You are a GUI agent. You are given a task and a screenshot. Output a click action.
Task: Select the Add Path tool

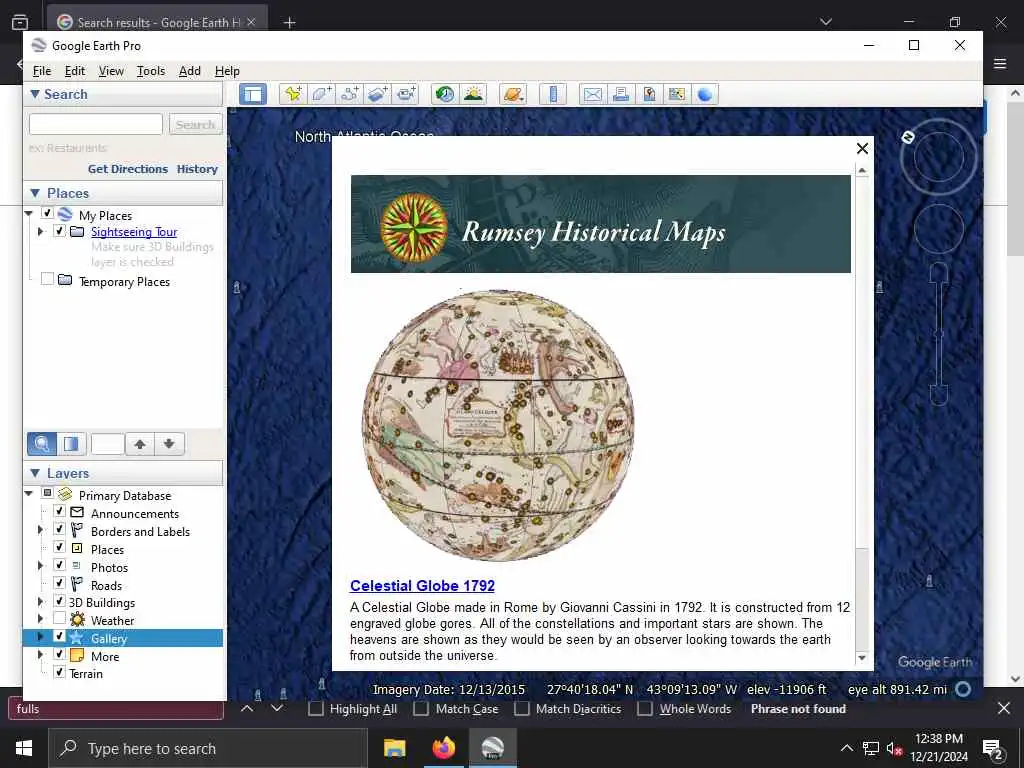(349, 95)
